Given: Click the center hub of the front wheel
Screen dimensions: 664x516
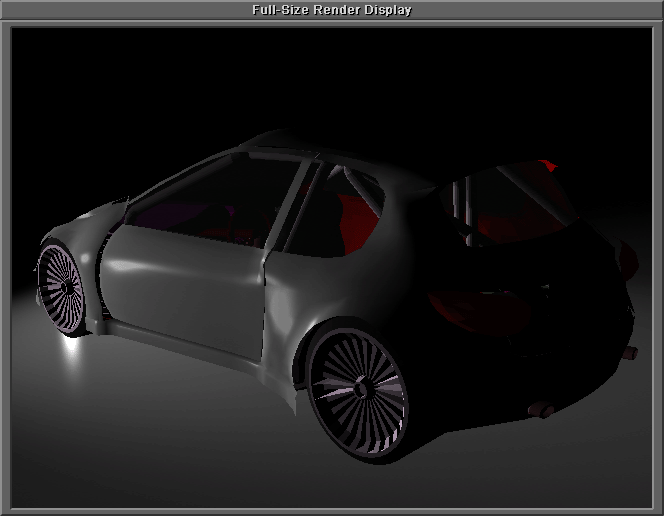Looking at the screenshot, I should tap(64, 286).
